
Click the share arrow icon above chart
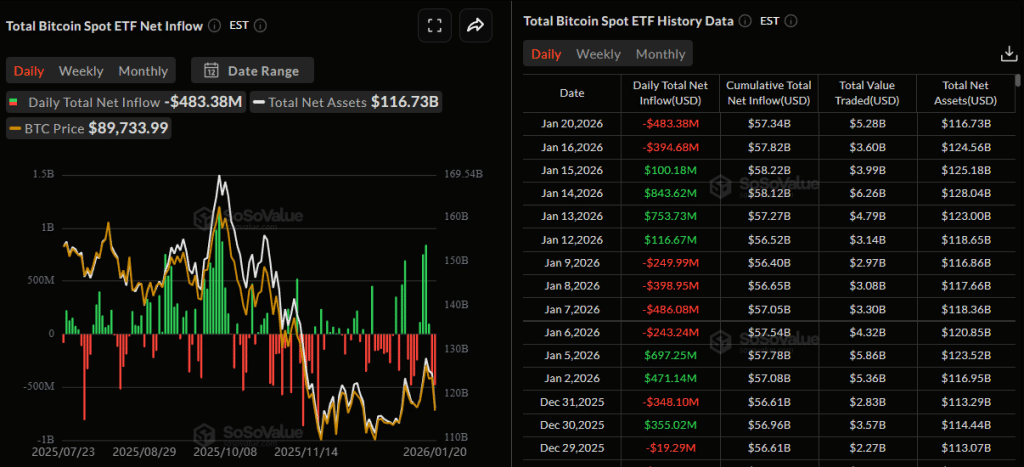[476, 26]
